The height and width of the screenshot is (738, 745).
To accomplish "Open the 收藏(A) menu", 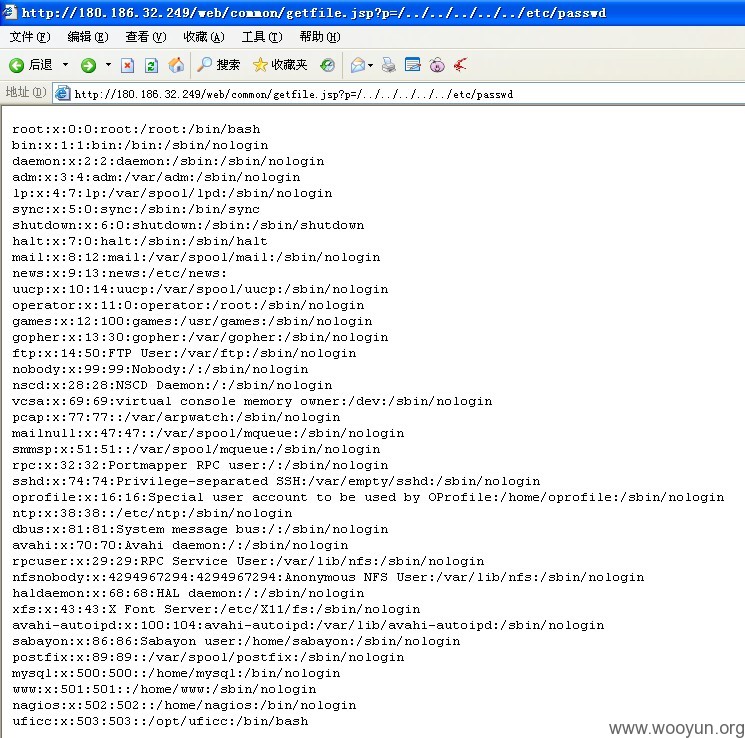I will coord(204,37).
